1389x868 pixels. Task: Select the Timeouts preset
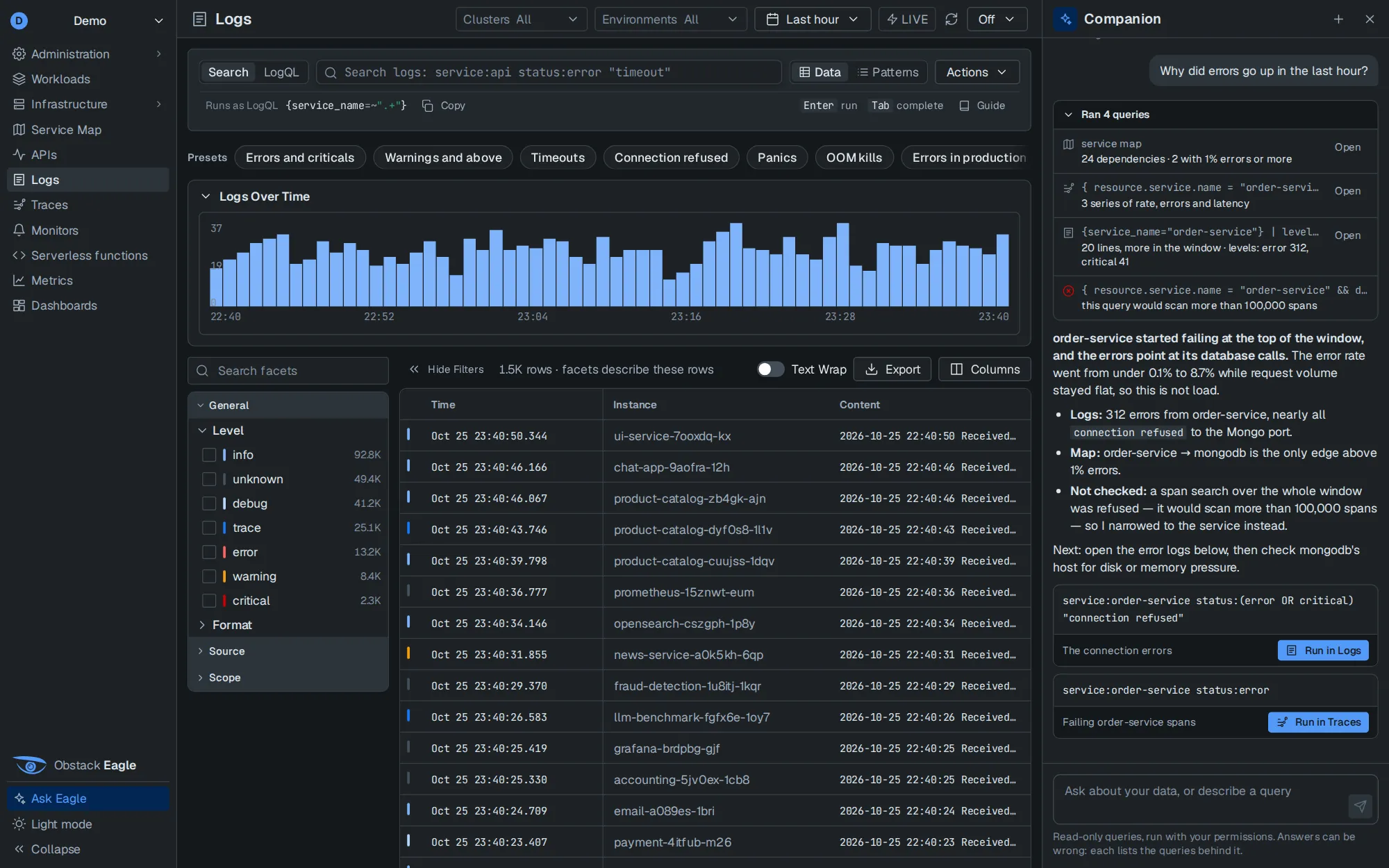[x=558, y=158]
